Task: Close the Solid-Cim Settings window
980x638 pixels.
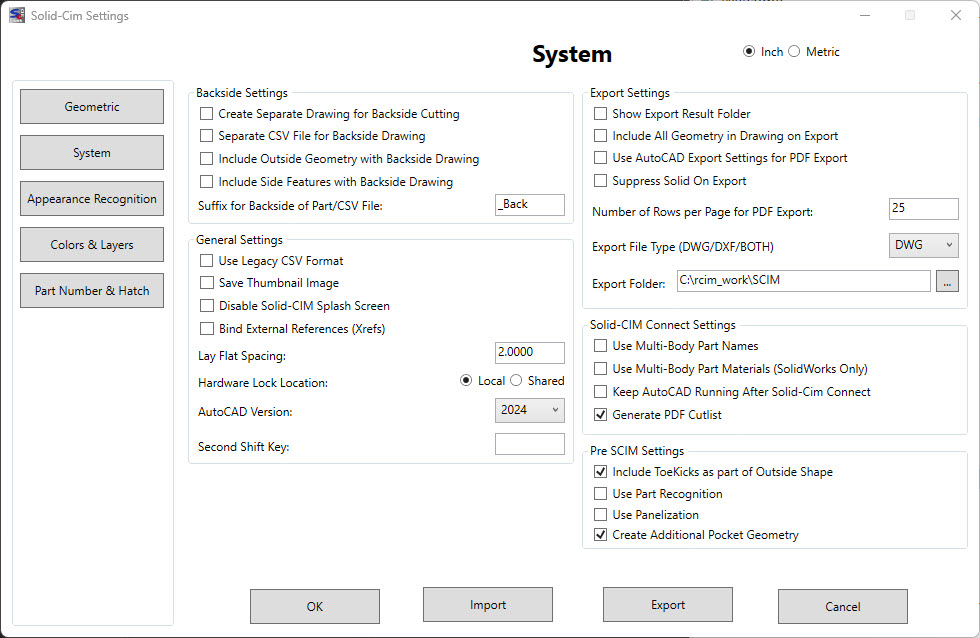Action: tap(956, 15)
